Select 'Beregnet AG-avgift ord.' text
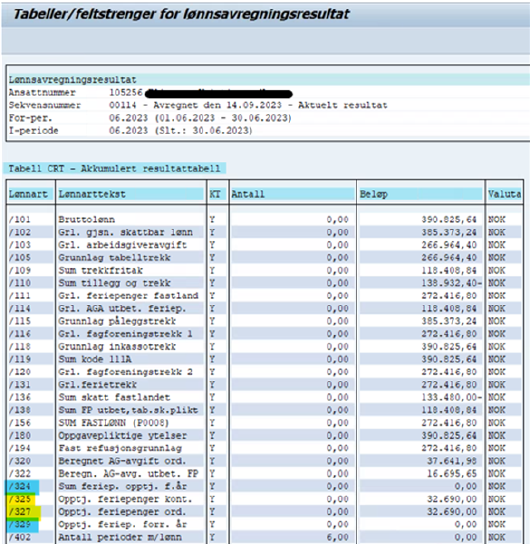The width and height of the screenshot is (530, 544). click(x=122, y=461)
